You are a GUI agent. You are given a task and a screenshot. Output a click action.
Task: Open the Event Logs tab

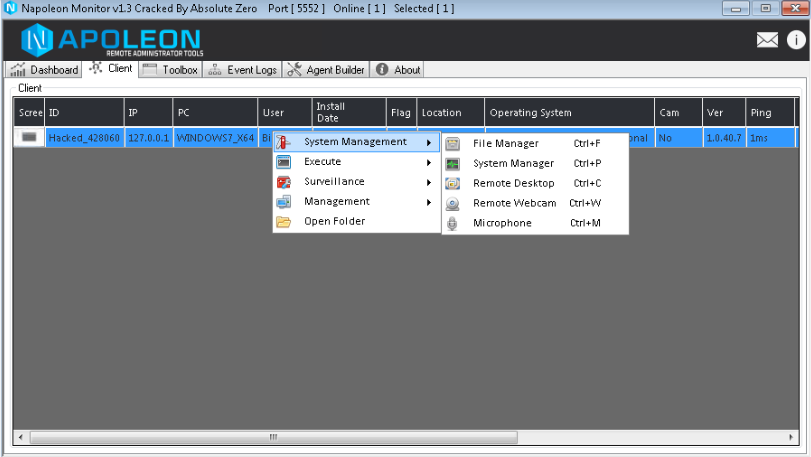click(243, 70)
